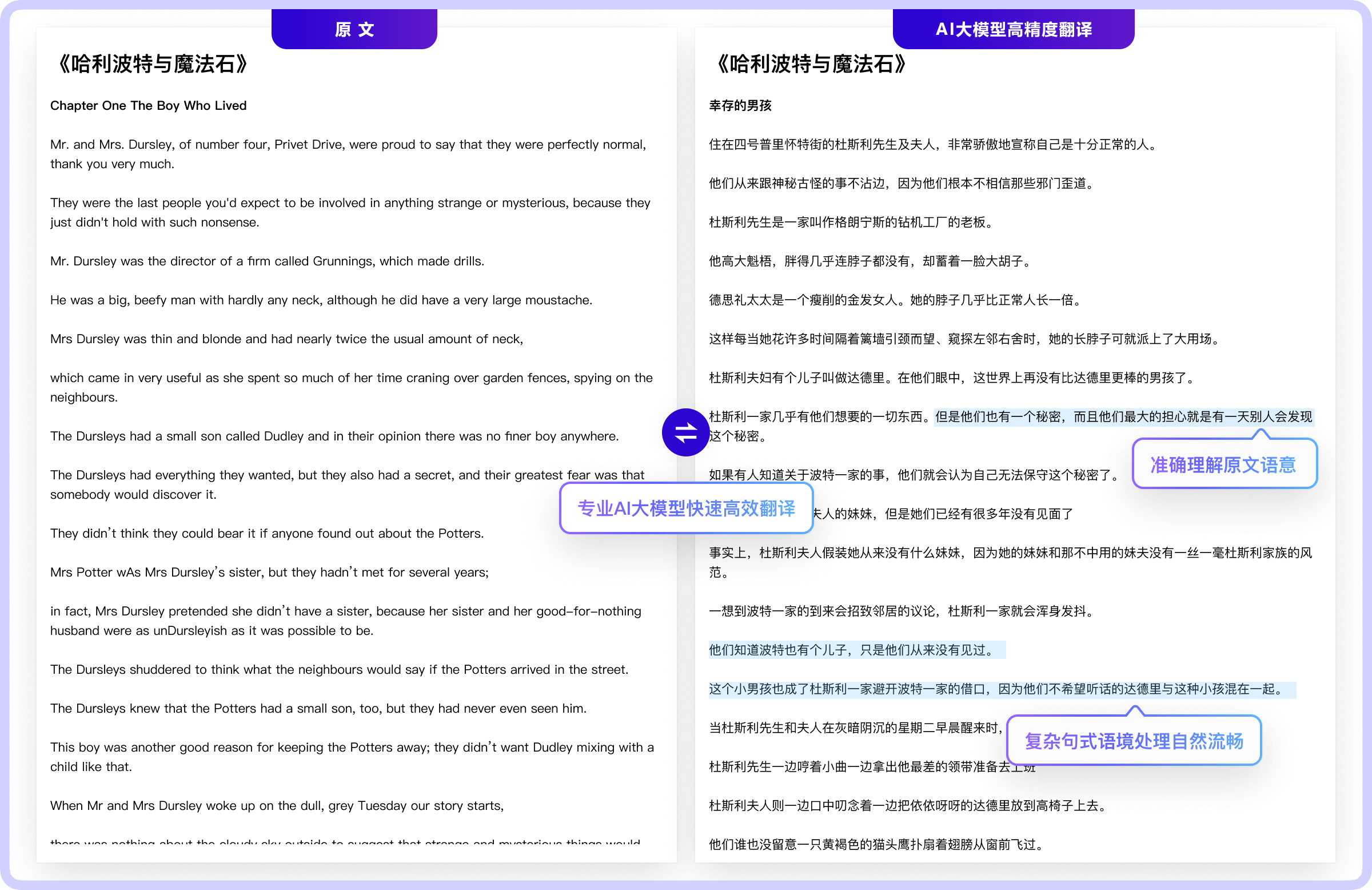This screenshot has height=890, width=1372.
Task: Click the line 杜斯利先生是一家叫作格朗宁斯
Action: pos(852,222)
